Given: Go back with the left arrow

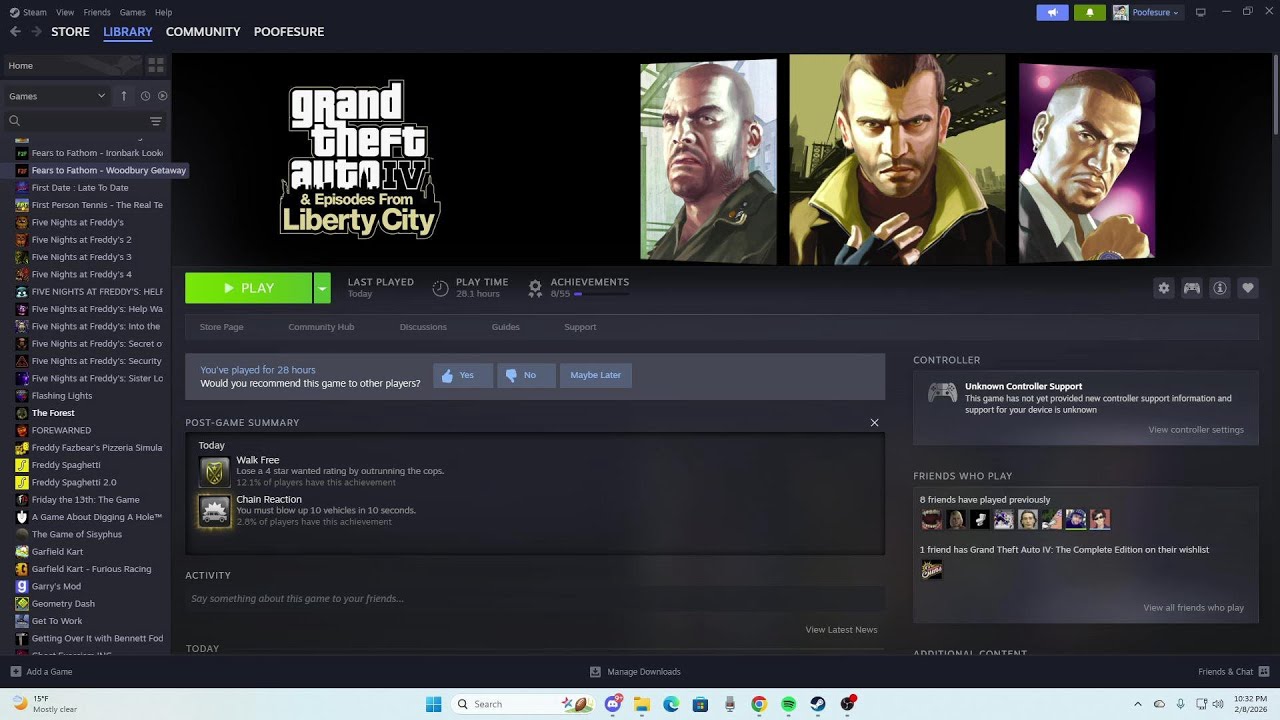Looking at the screenshot, I should pos(15,32).
